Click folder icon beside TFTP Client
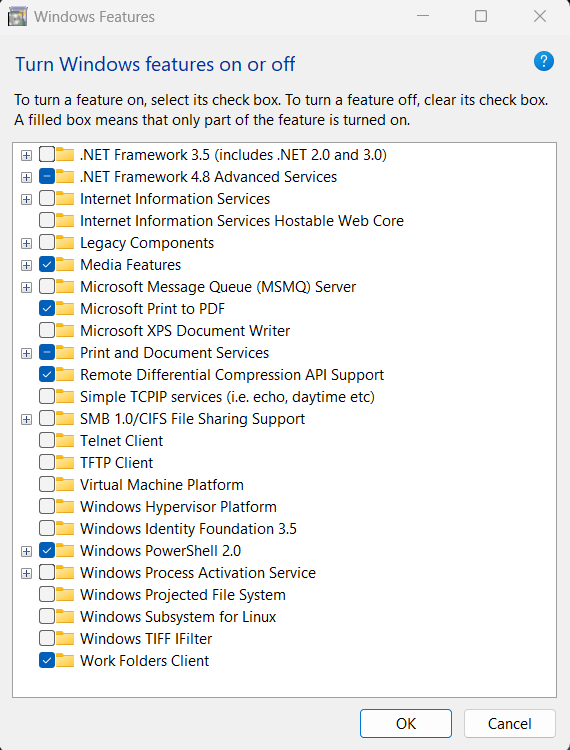 pyautogui.click(x=65, y=463)
